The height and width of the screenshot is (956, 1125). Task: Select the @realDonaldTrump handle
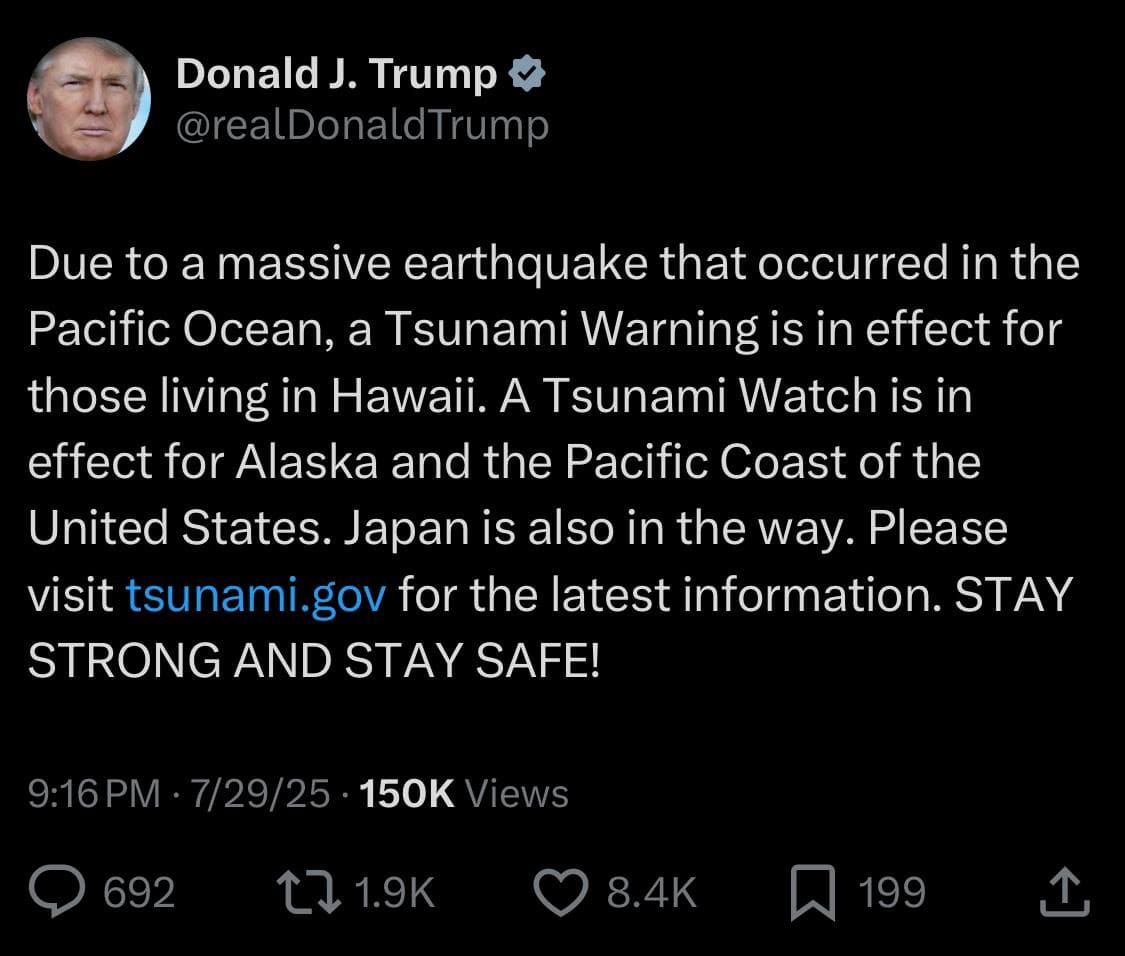point(362,124)
